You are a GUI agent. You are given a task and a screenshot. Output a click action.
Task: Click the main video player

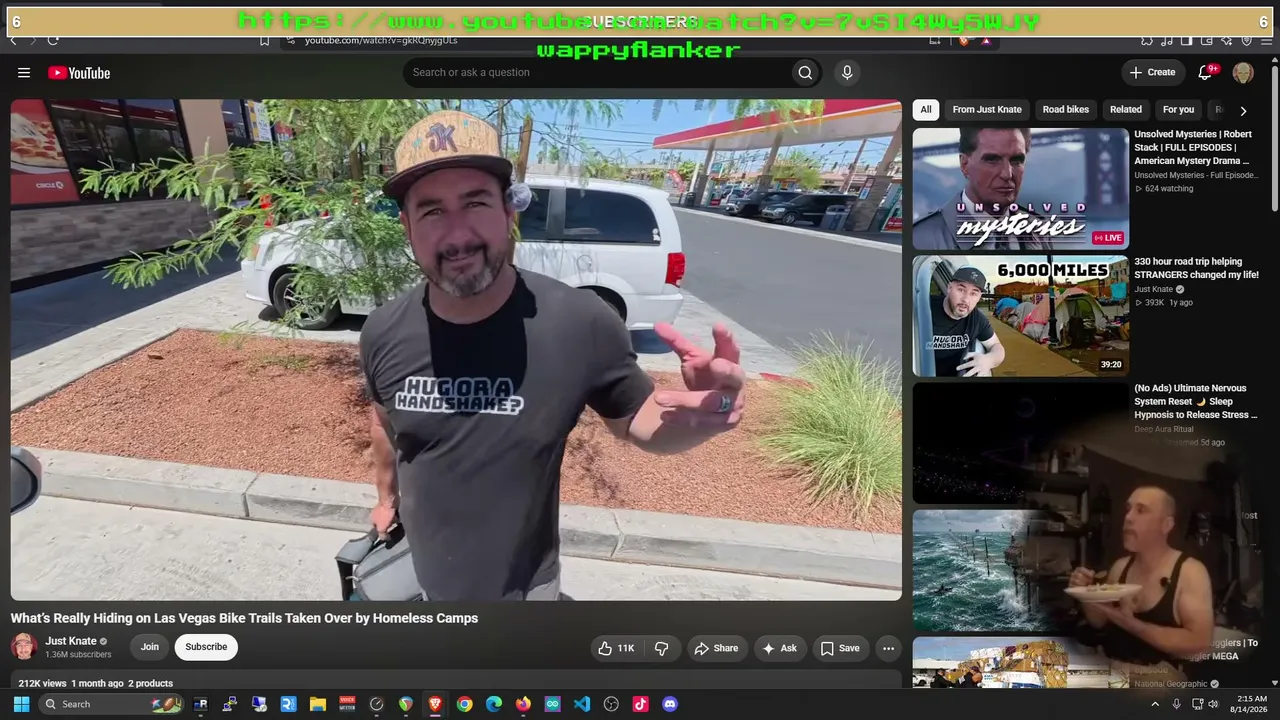456,349
